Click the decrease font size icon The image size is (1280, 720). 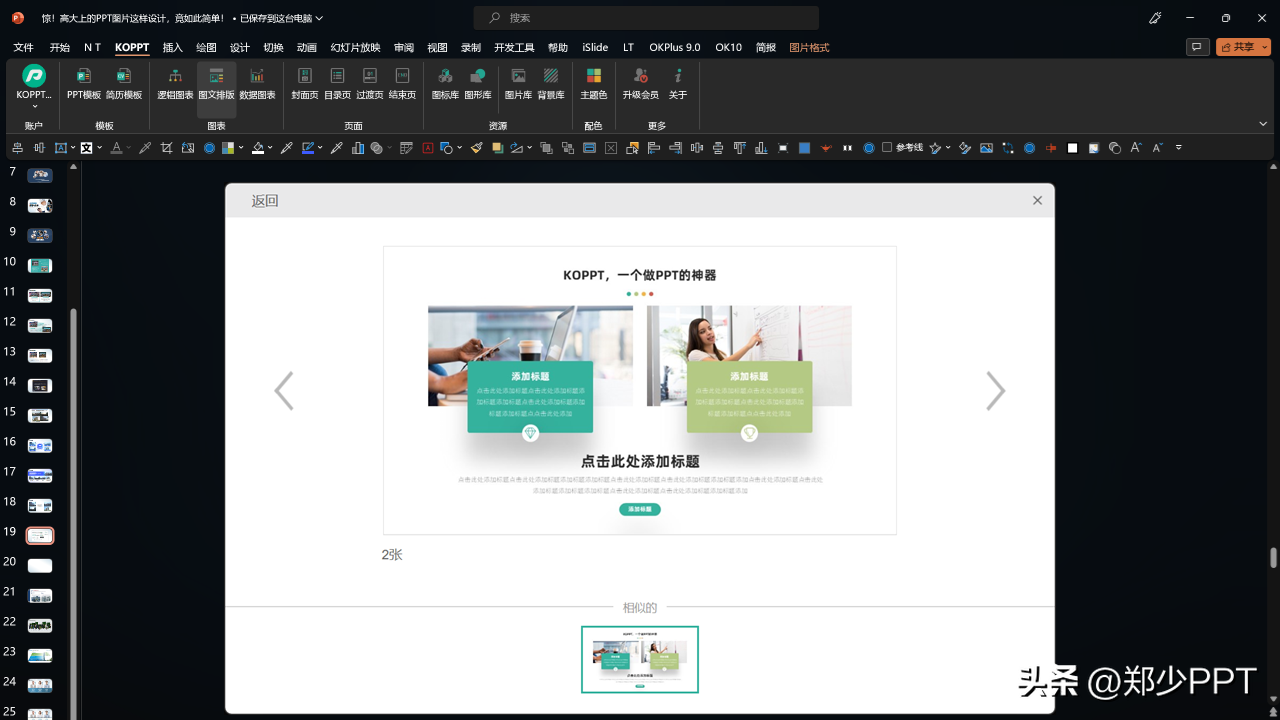pyautogui.click(x=1158, y=148)
